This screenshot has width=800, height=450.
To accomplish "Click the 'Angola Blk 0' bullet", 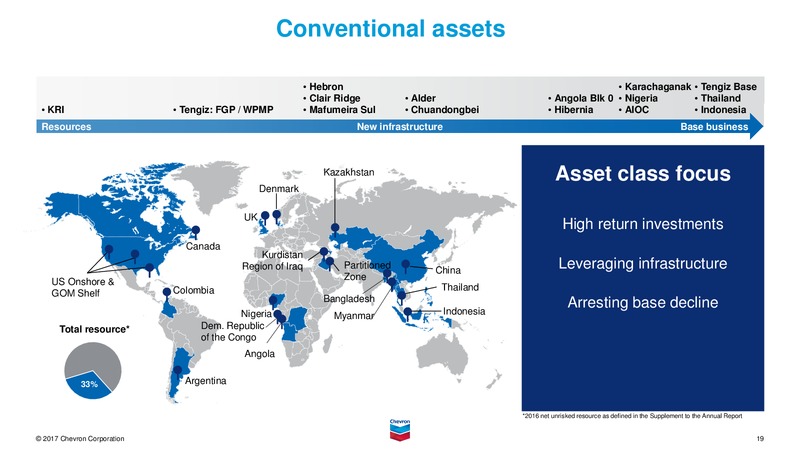I will point(581,98).
